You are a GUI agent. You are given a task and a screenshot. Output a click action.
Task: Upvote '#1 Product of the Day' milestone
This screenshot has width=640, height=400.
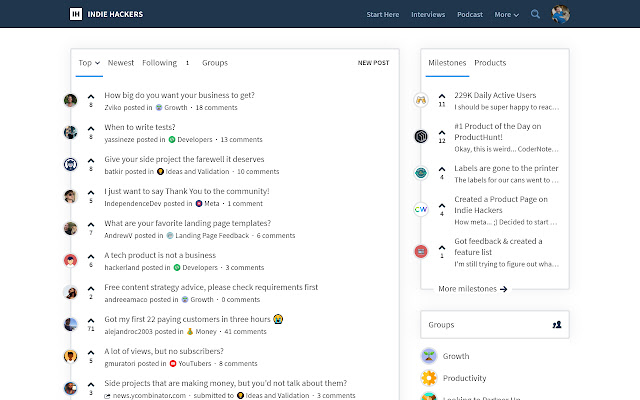442,133
